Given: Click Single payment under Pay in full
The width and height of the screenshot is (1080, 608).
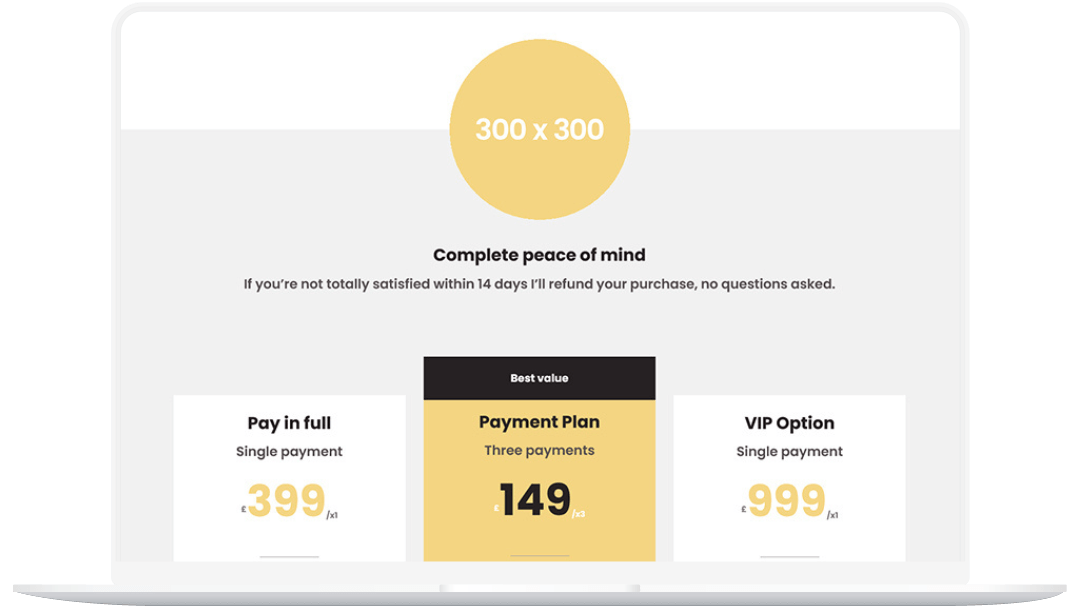Looking at the screenshot, I should pos(289,452).
